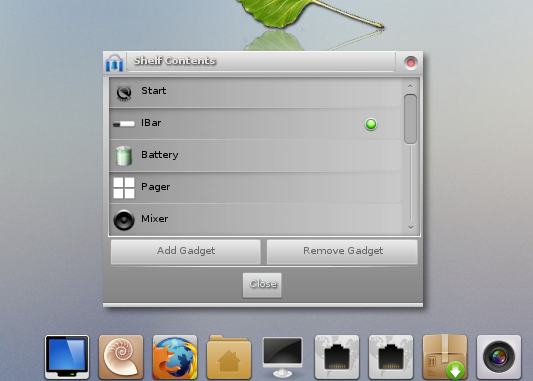Click the list scroll down arrow

click(x=410, y=227)
